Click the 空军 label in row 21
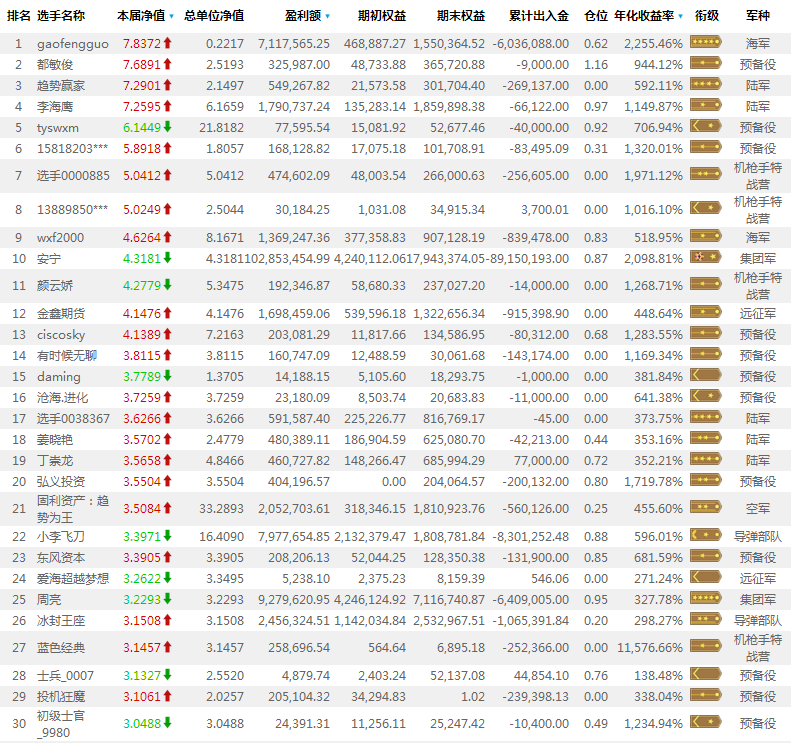The width and height of the screenshot is (791, 743). tap(758, 508)
